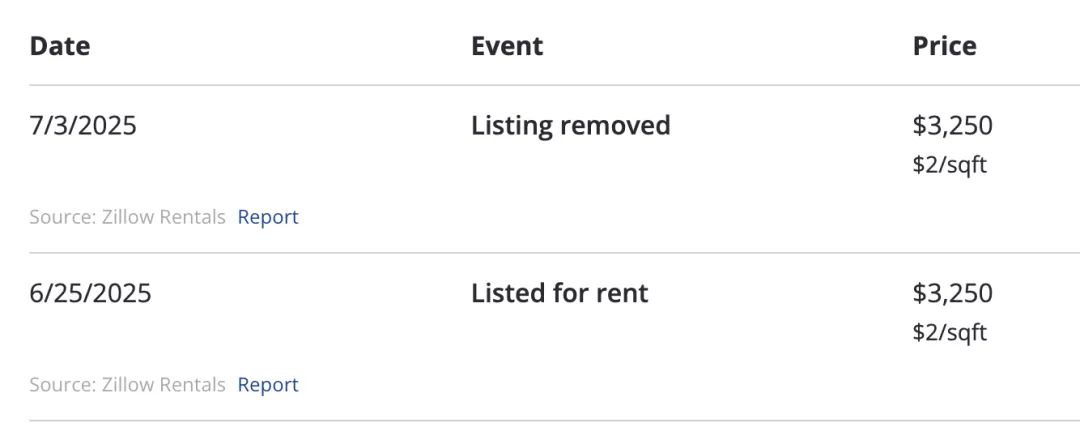Select the Event column header
Screen dimensions: 1080x423
pos(507,46)
